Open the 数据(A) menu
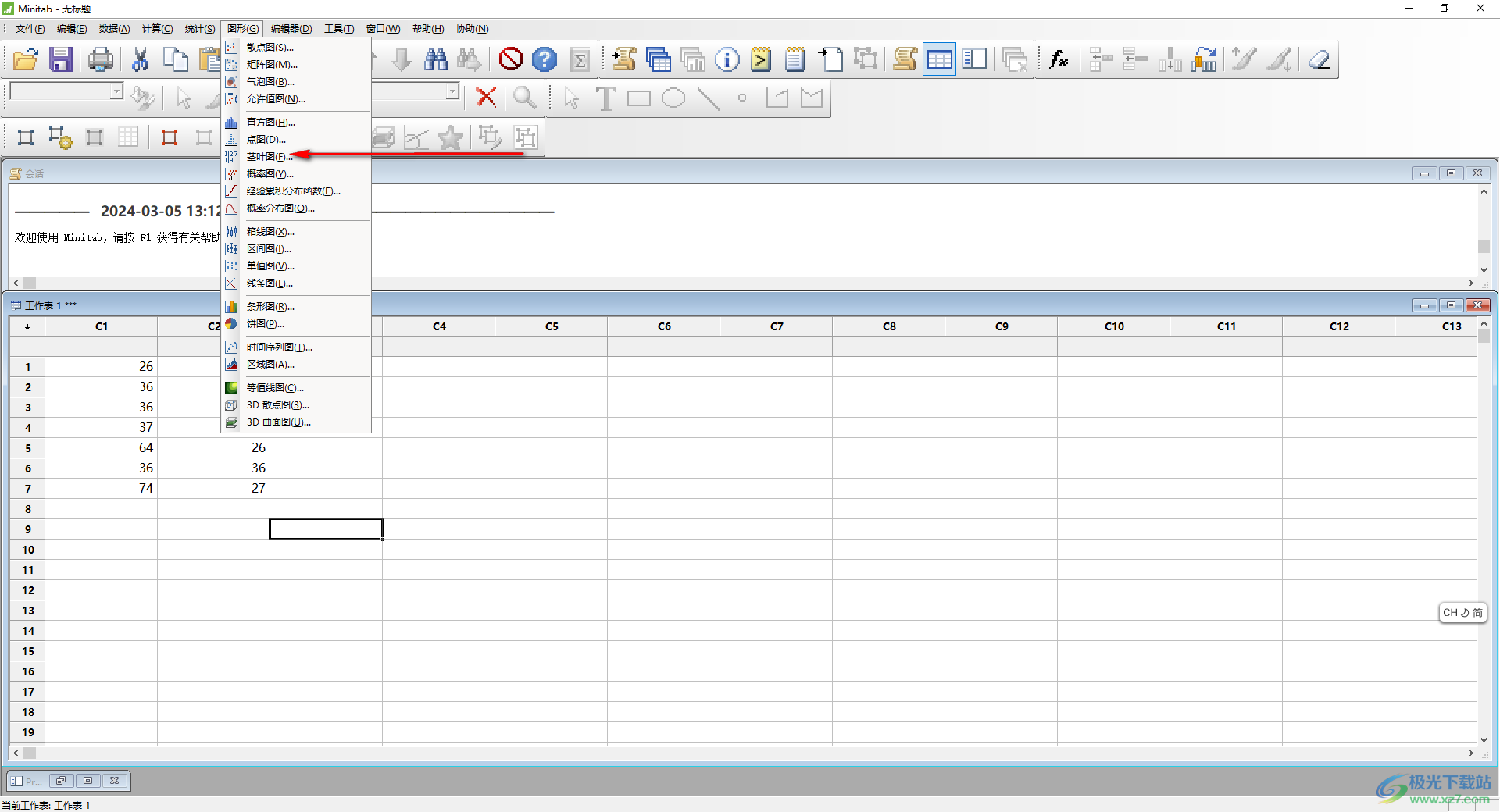The image size is (1500, 812). (x=114, y=29)
